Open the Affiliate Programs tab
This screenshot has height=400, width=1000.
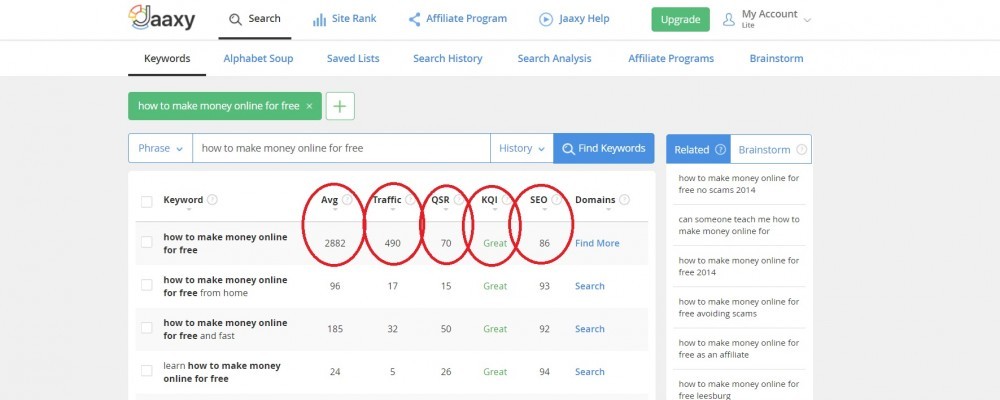tap(671, 59)
